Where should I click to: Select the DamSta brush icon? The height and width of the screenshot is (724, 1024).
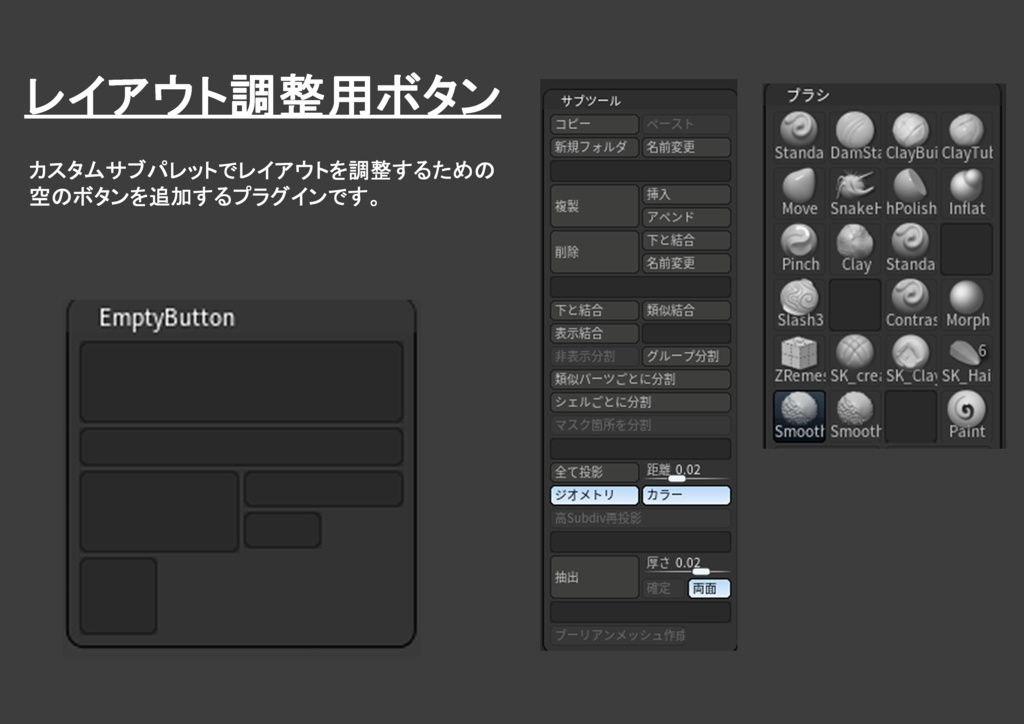click(x=855, y=136)
